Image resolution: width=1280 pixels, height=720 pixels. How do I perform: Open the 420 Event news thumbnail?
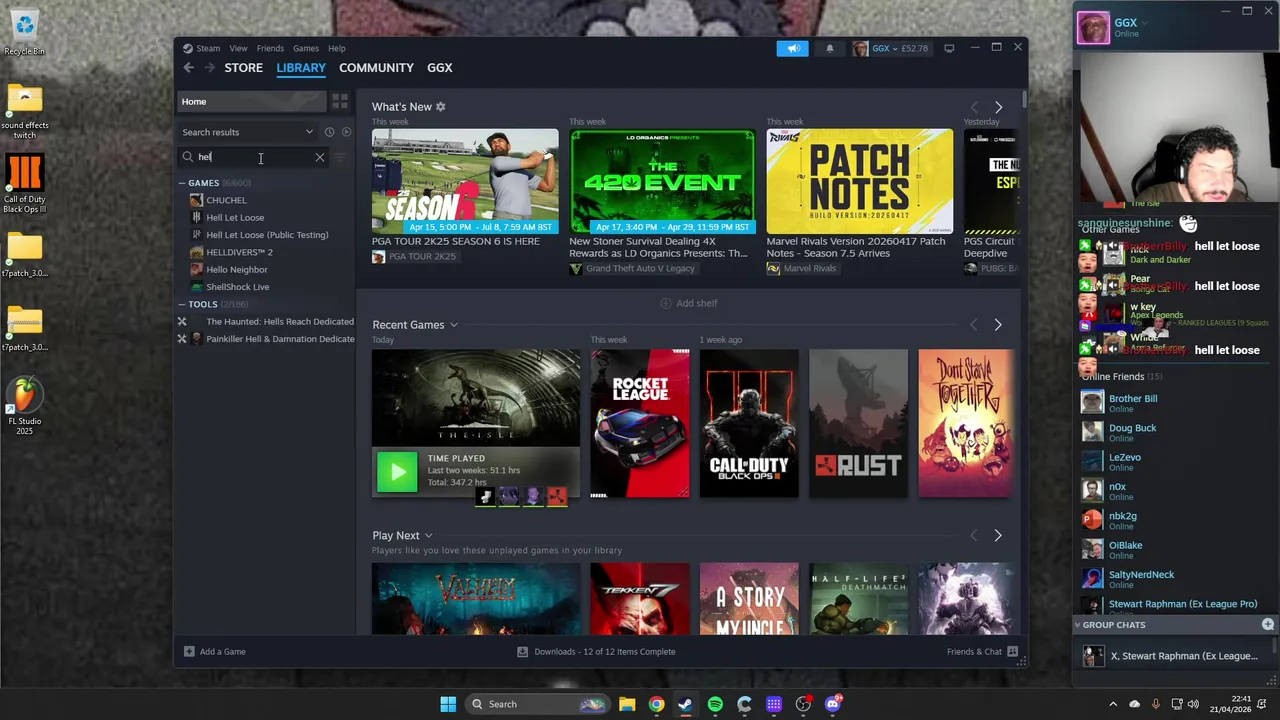662,181
